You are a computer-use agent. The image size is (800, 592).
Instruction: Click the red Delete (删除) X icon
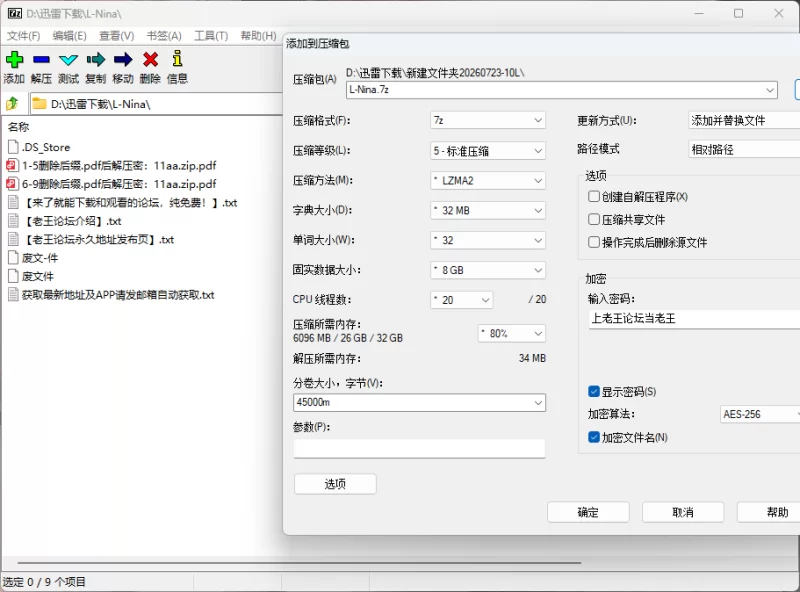tap(151, 59)
